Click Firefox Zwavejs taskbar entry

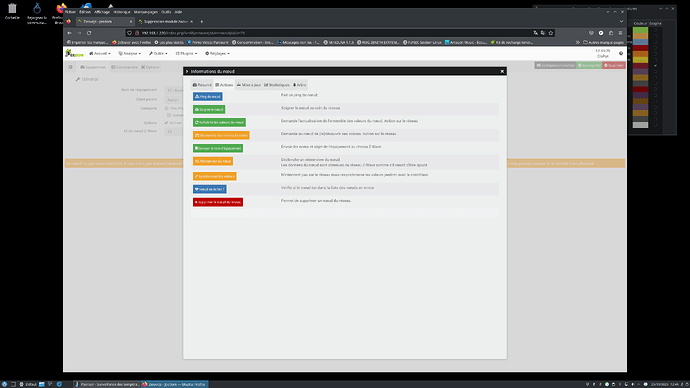point(175,384)
